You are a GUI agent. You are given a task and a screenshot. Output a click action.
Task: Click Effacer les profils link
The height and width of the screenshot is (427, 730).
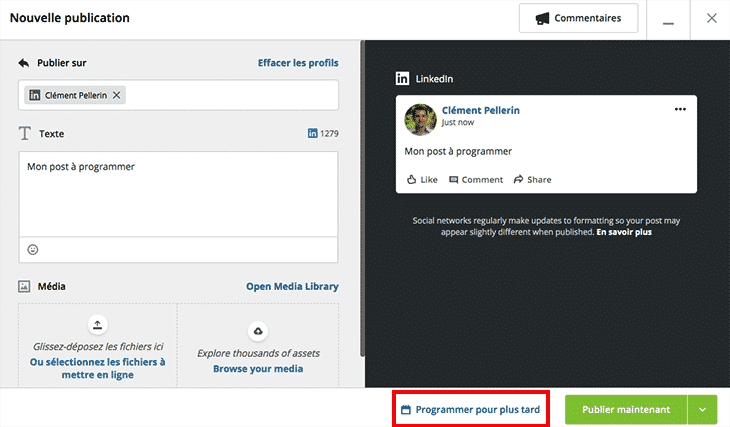click(x=298, y=63)
